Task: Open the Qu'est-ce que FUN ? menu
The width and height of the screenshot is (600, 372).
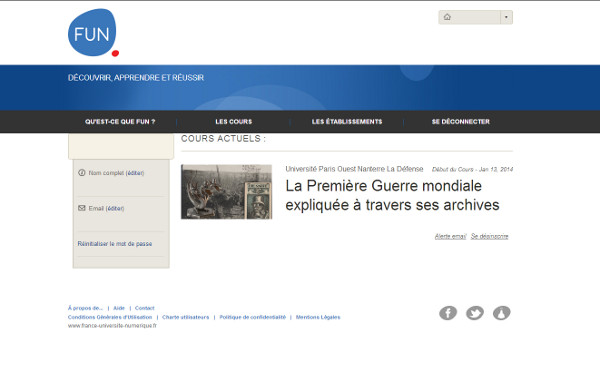Action: pos(120,122)
